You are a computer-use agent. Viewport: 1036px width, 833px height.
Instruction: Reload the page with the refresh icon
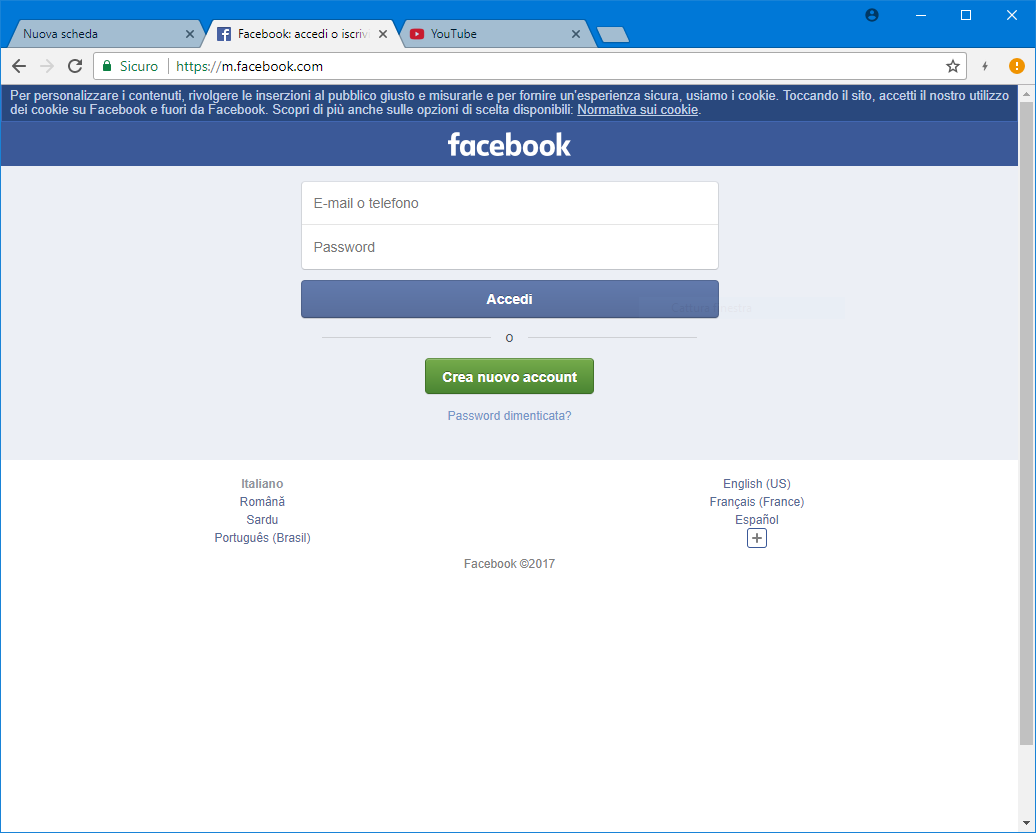click(75, 66)
